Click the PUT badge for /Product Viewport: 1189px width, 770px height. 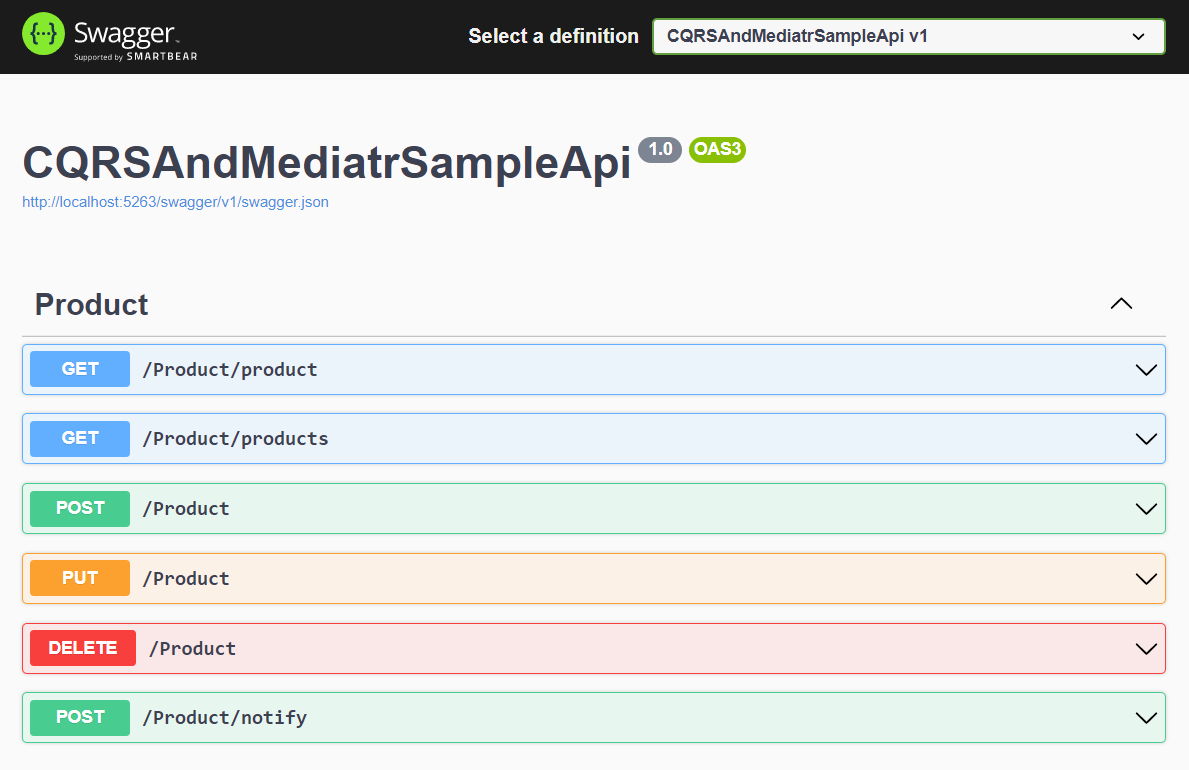click(x=80, y=579)
